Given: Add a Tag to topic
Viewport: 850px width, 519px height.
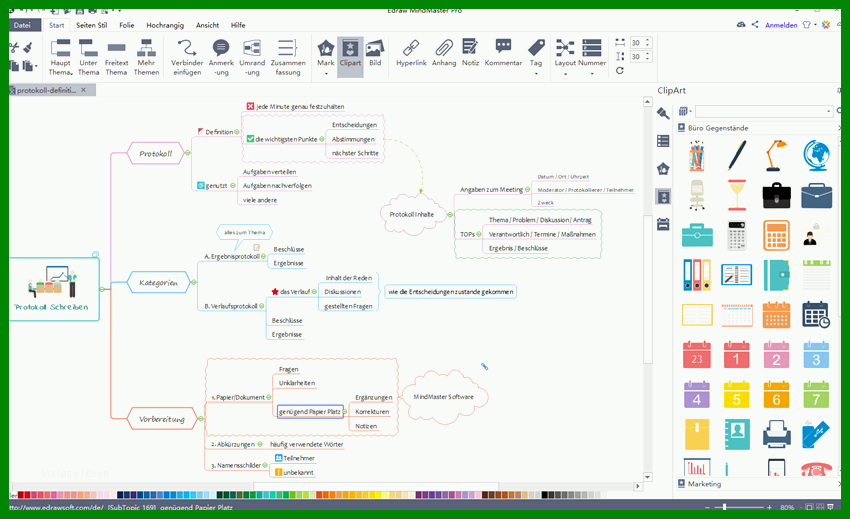Looking at the screenshot, I should [x=536, y=56].
